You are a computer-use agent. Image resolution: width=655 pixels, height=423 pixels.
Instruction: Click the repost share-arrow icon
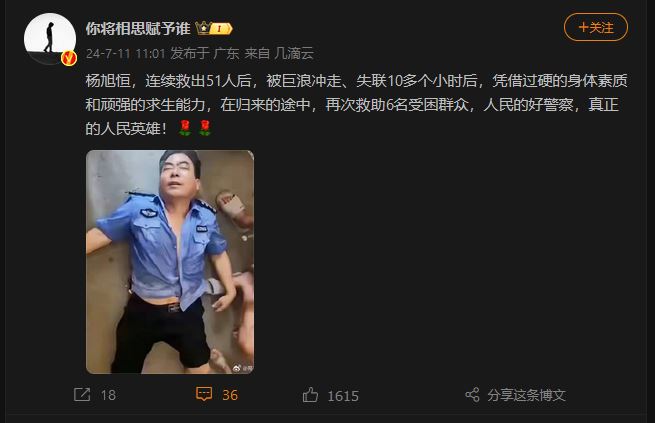(82, 395)
